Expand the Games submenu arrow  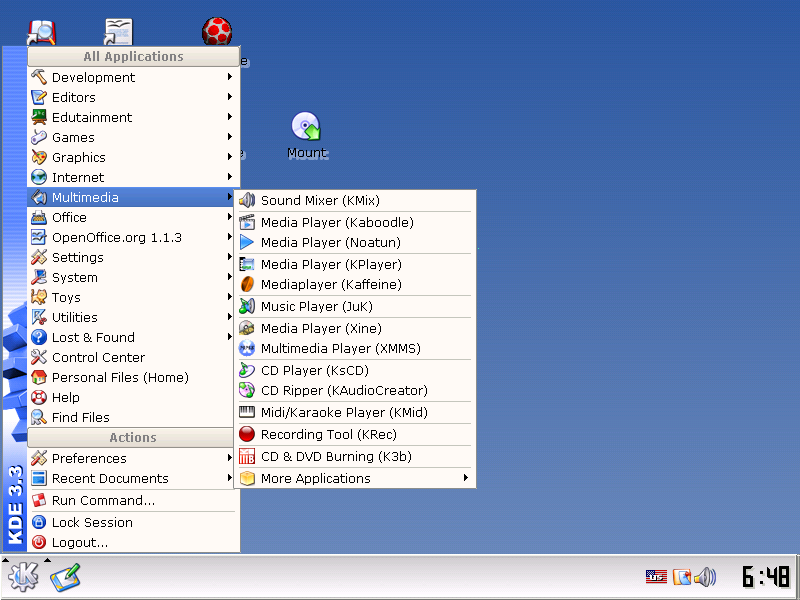230,136
